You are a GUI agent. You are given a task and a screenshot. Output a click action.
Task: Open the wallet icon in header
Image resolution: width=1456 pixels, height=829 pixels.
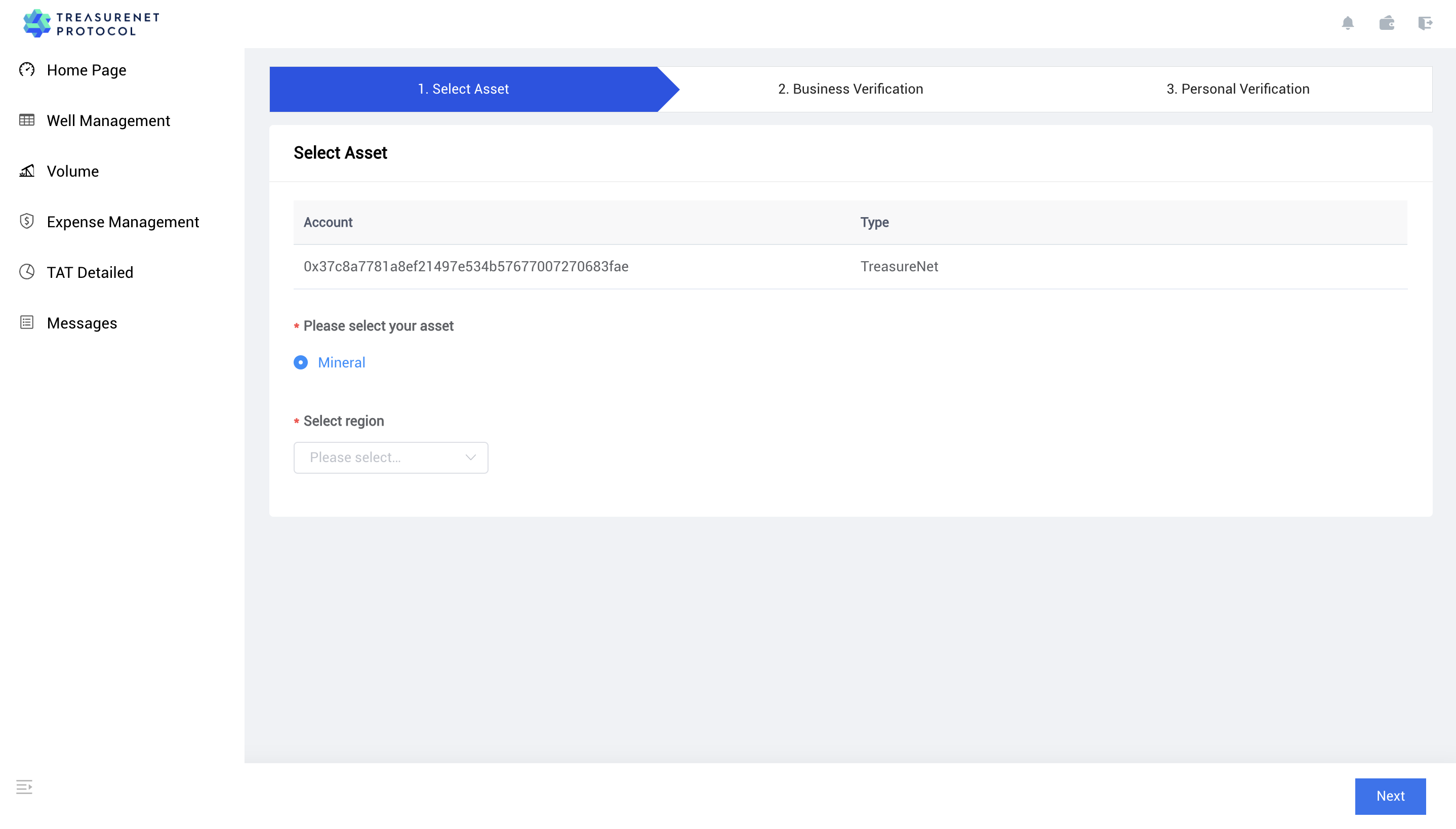coord(1387,23)
